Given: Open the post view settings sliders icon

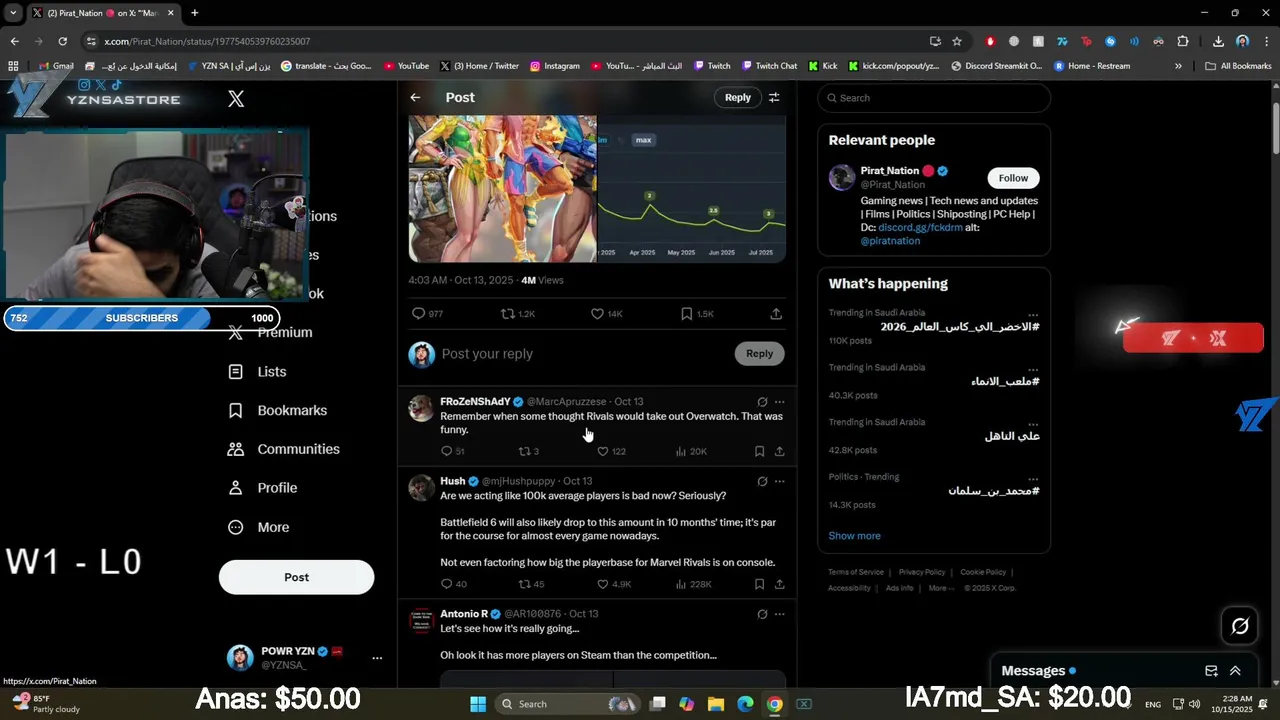Looking at the screenshot, I should (x=773, y=97).
